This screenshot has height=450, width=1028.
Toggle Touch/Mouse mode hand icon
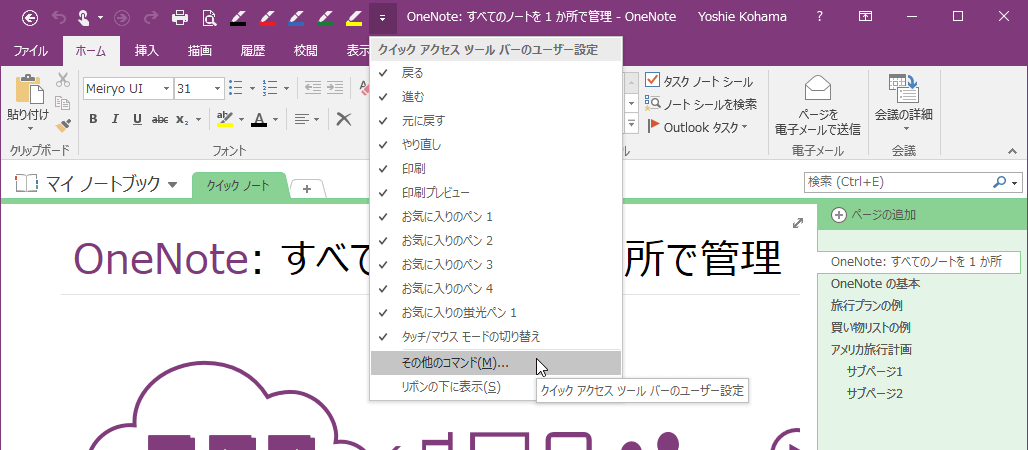tap(84, 17)
